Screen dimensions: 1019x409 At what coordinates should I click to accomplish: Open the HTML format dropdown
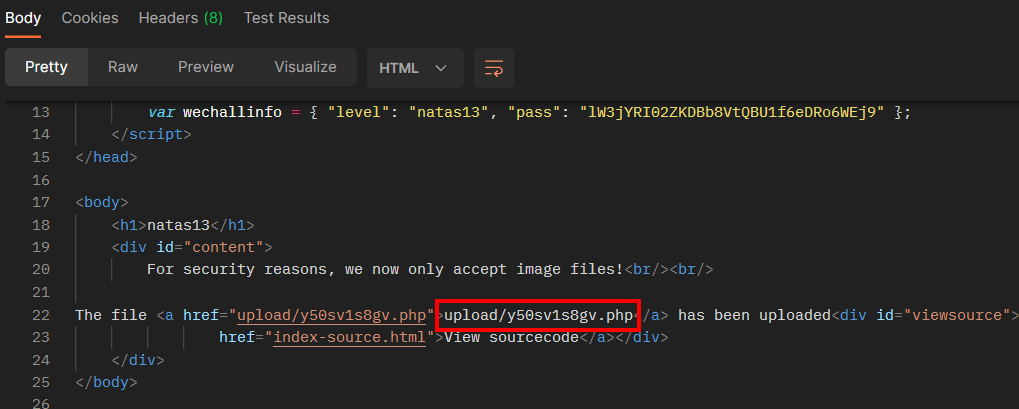coord(413,68)
